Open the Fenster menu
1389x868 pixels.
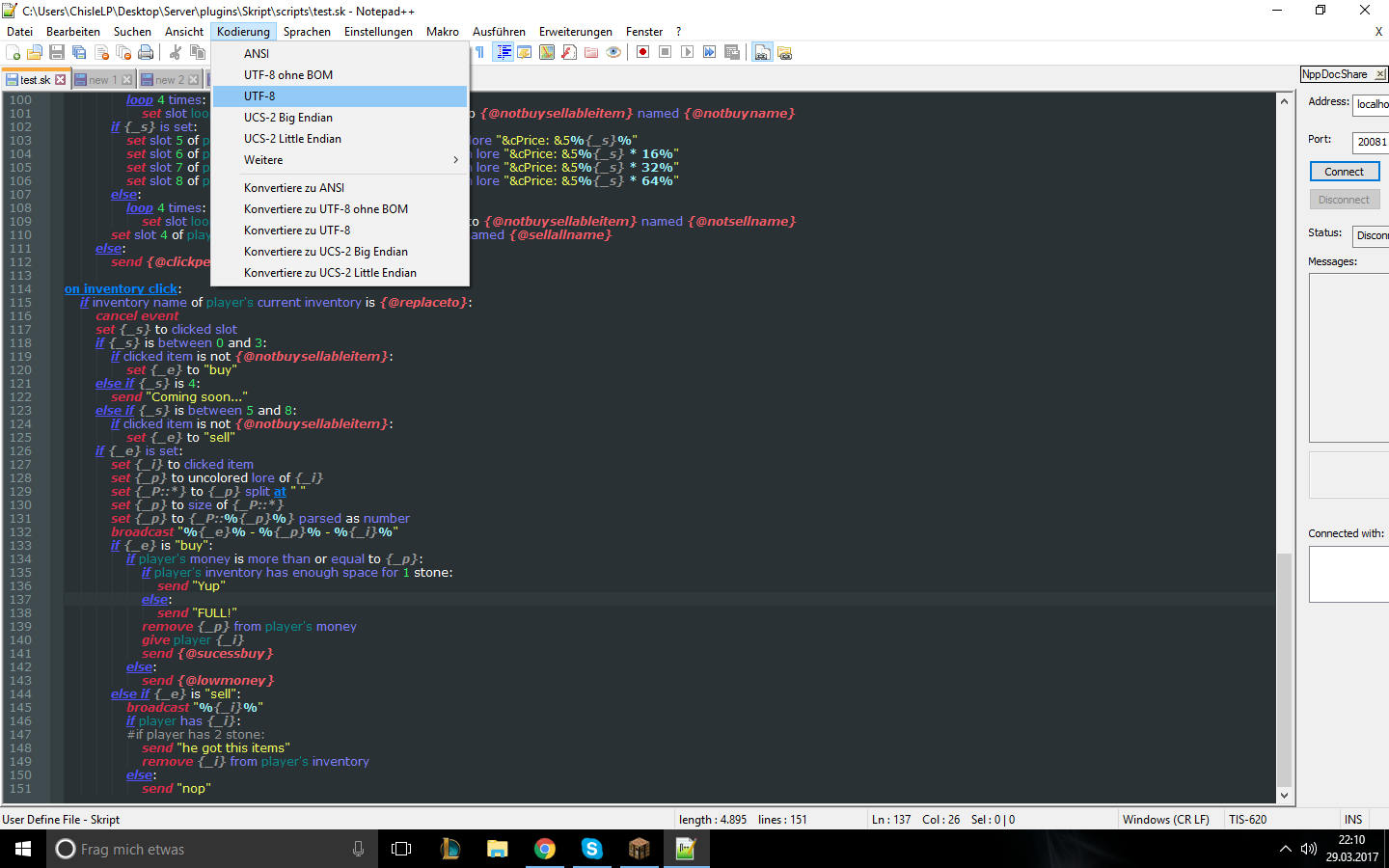[x=644, y=32]
